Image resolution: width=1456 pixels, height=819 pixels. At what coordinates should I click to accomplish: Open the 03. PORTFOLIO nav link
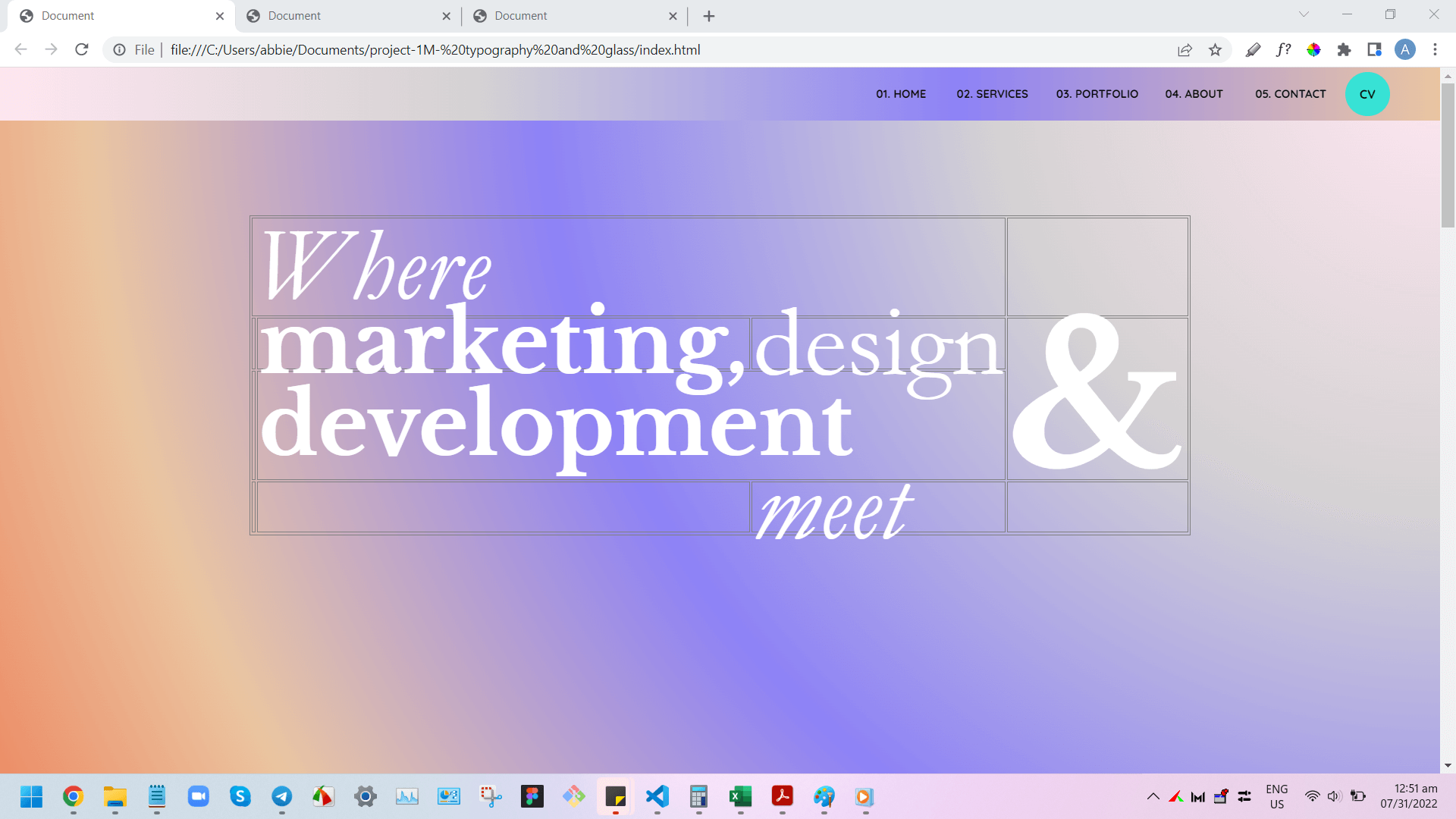tap(1097, 94)
